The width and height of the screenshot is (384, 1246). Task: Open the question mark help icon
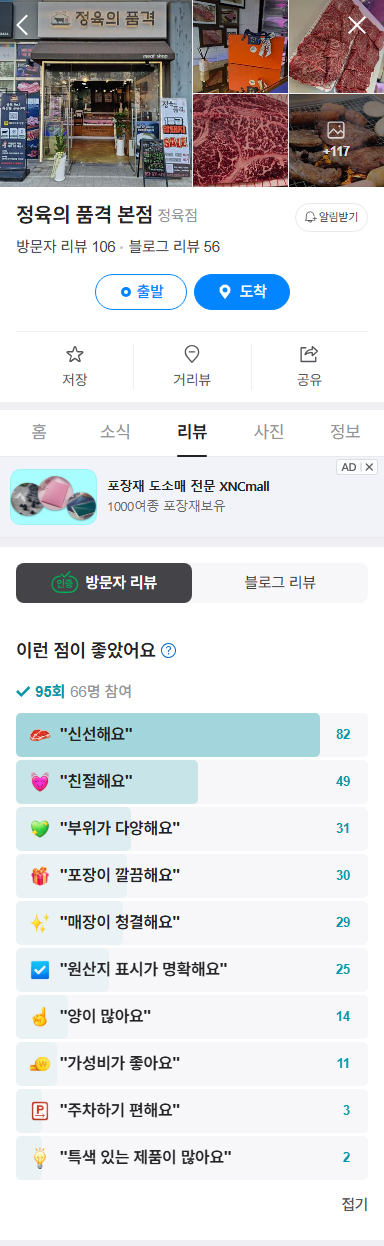pyautogui.click(x=169, y=650)
